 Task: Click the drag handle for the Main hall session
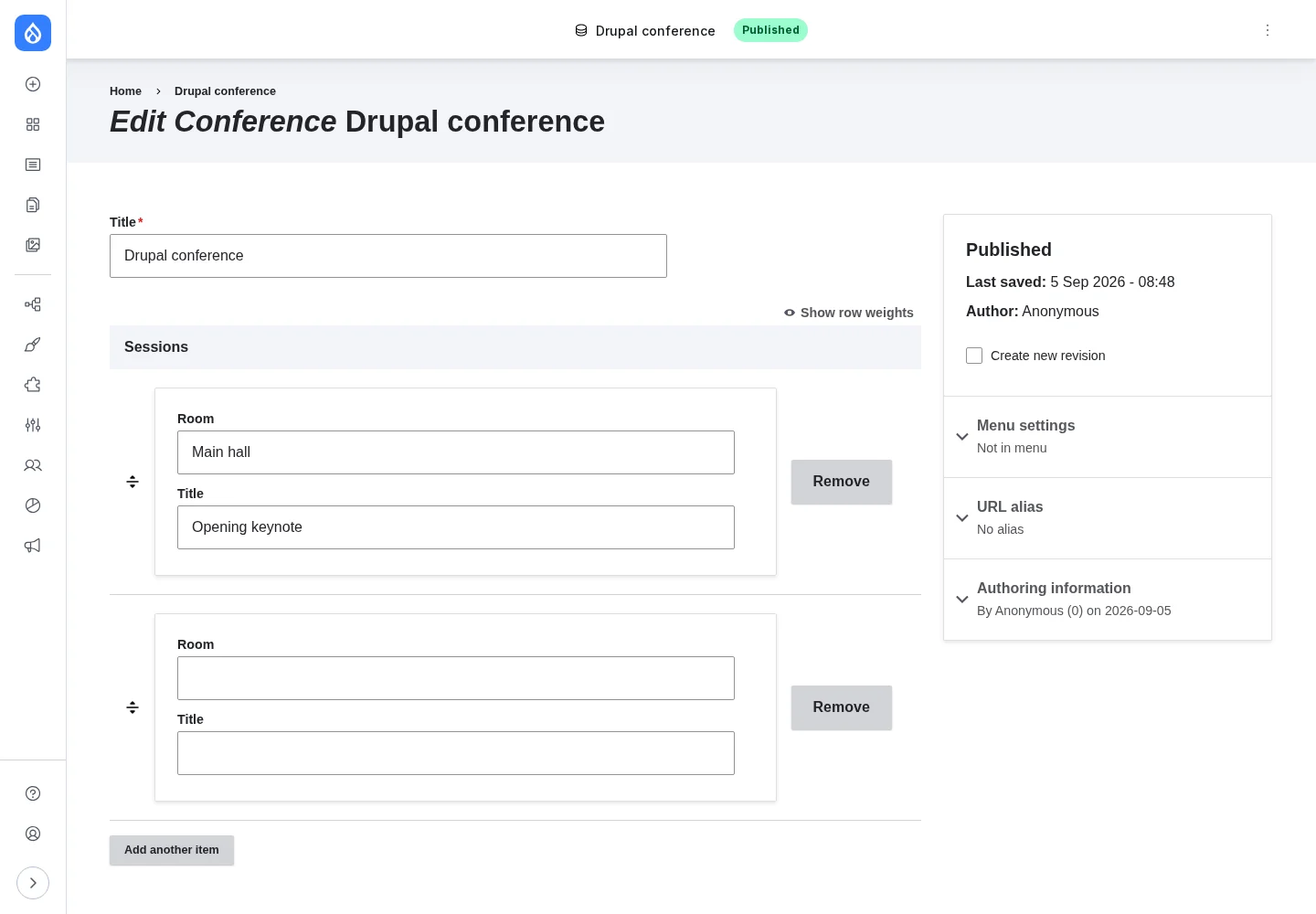(x=133, y=482)
